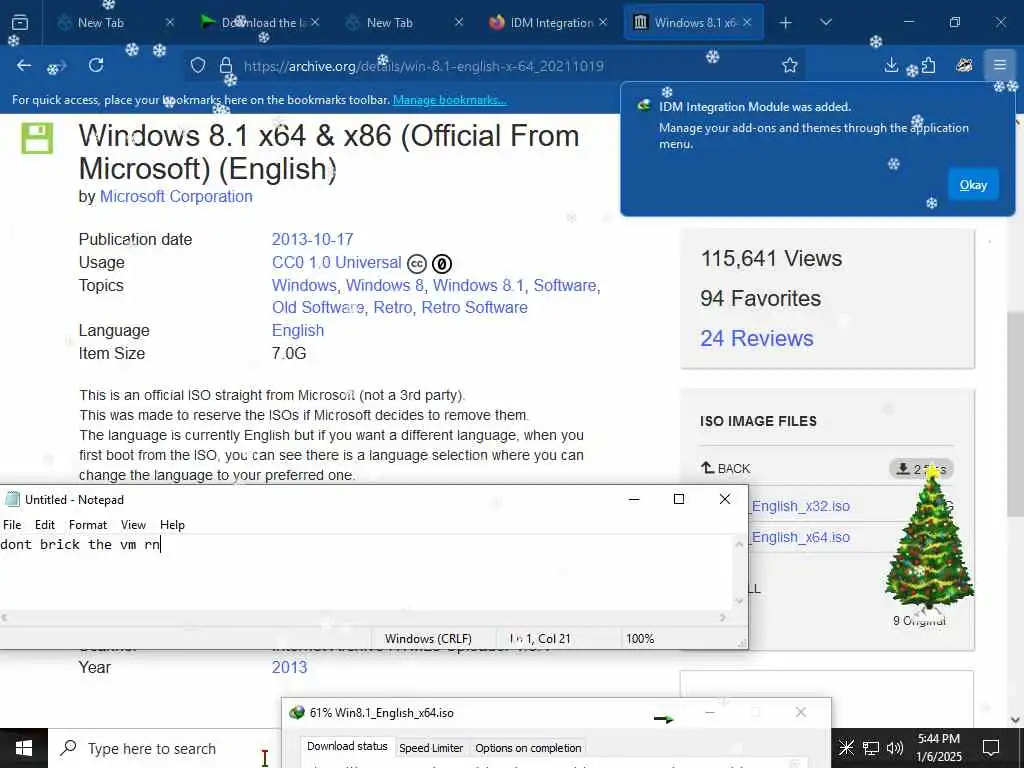Open the CC0 1.0 Universal license link
The image size is (1024, 768).
[x=336, y=263]
